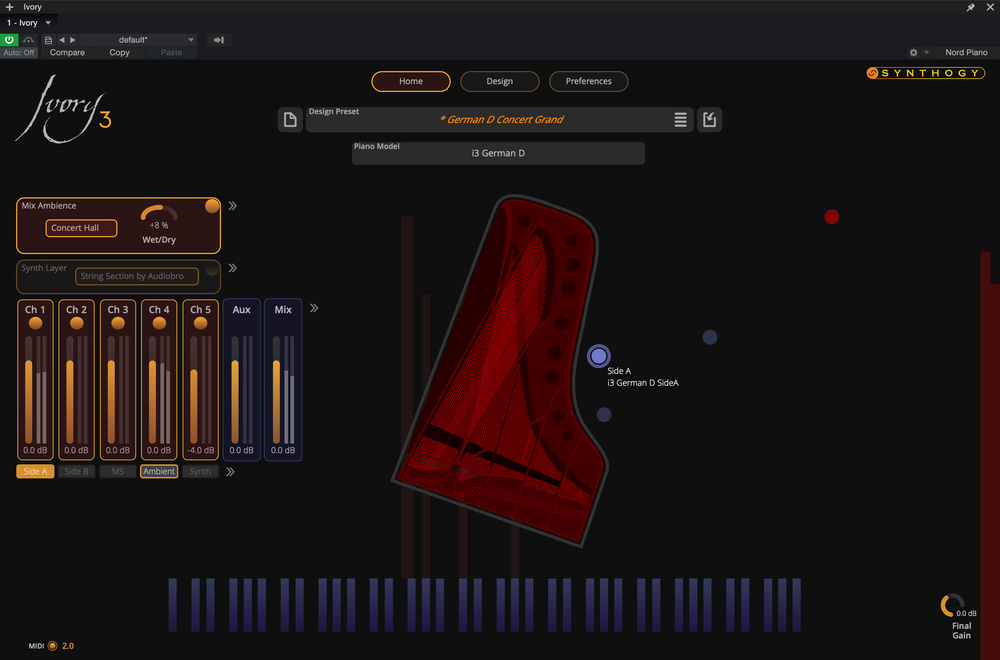Switch to the Home tab

click(x=411, y=81)
